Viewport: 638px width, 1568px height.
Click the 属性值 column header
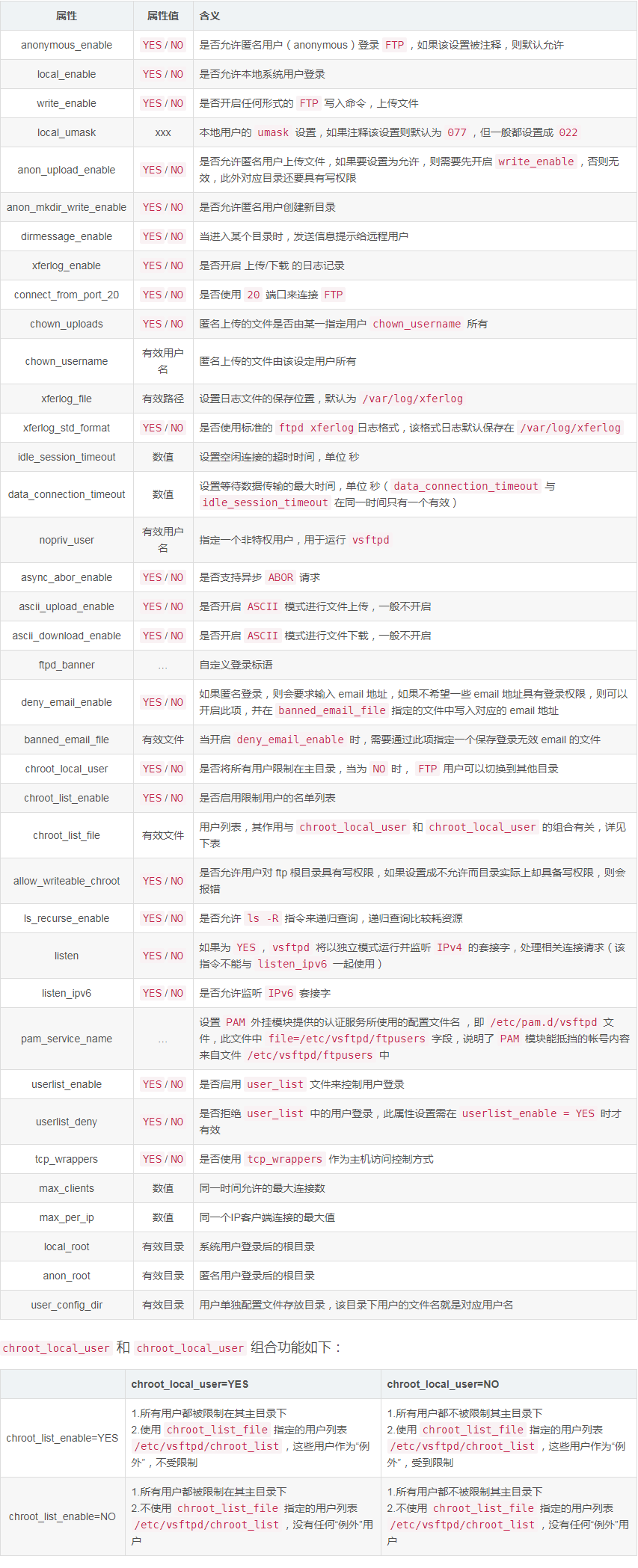[x=163, y=16]
